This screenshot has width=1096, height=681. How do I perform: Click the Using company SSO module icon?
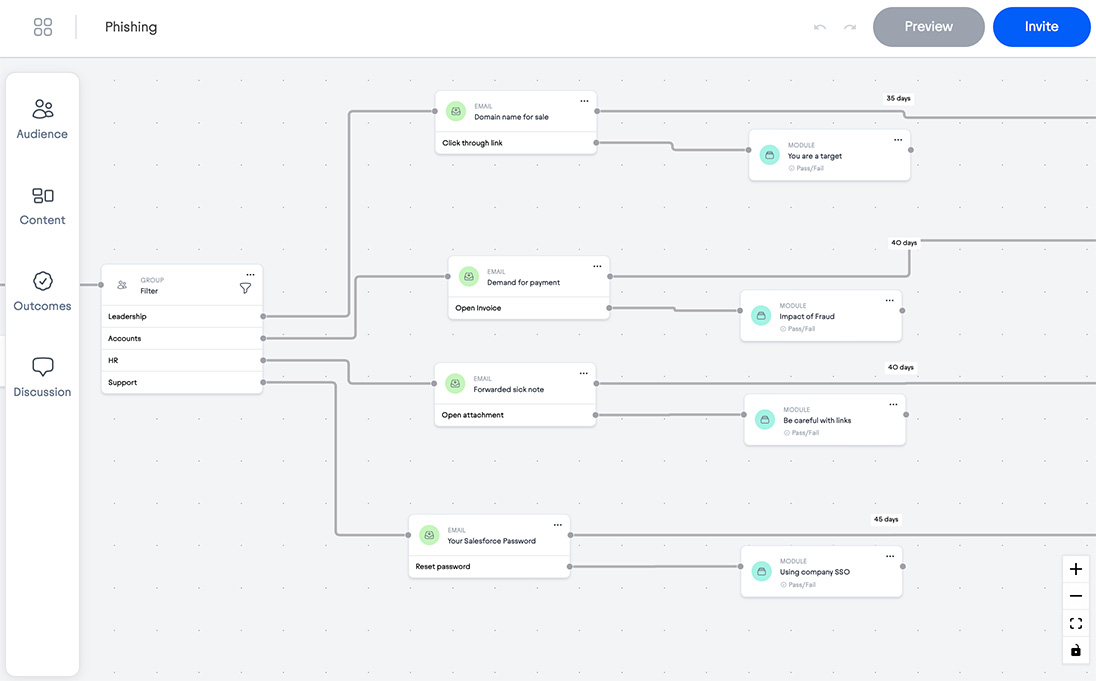[x=762, y=571]
